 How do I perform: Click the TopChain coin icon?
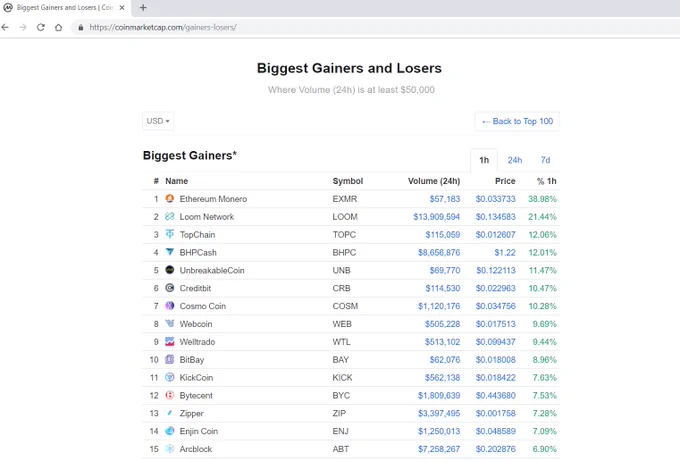tap(170, 234)
